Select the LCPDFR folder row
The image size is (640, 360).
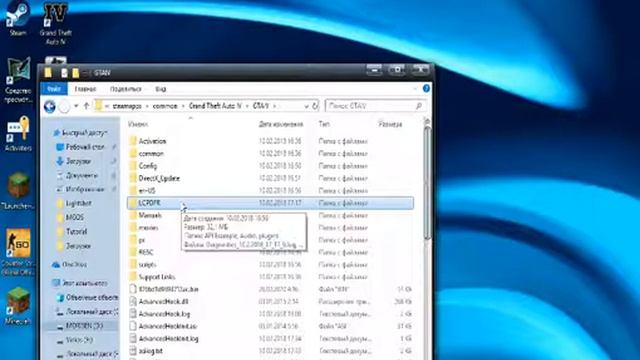pos(270,203)
